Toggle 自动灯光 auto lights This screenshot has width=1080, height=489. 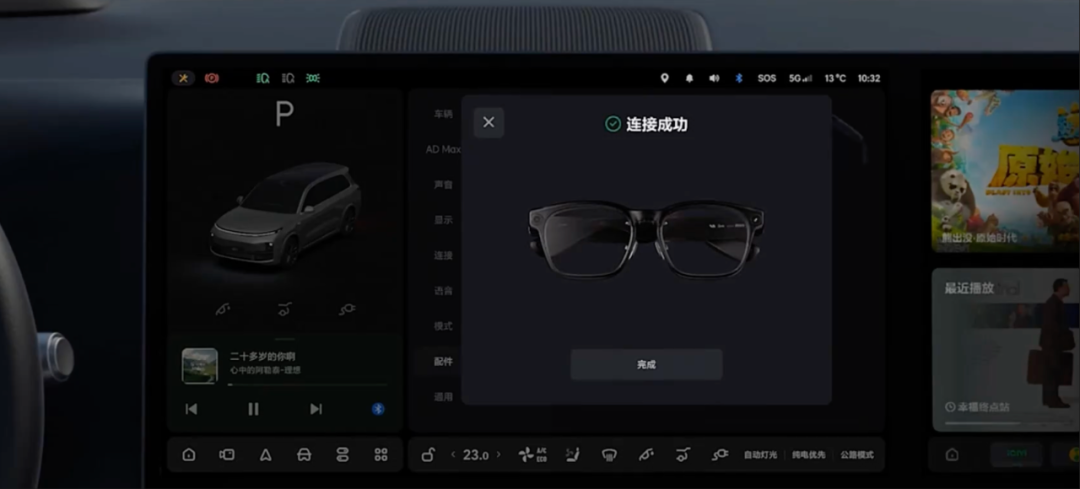[760, 455]
